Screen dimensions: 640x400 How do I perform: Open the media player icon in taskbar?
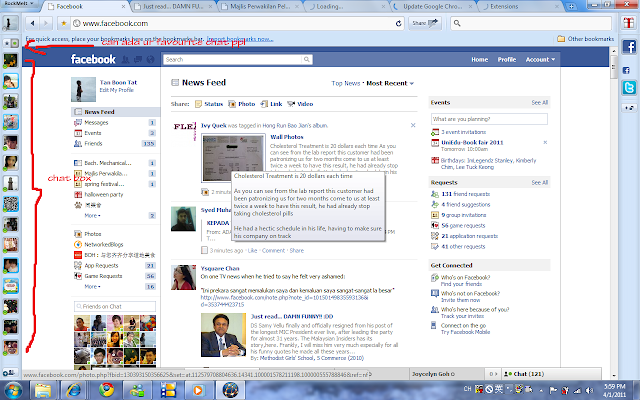pos(198,390)
